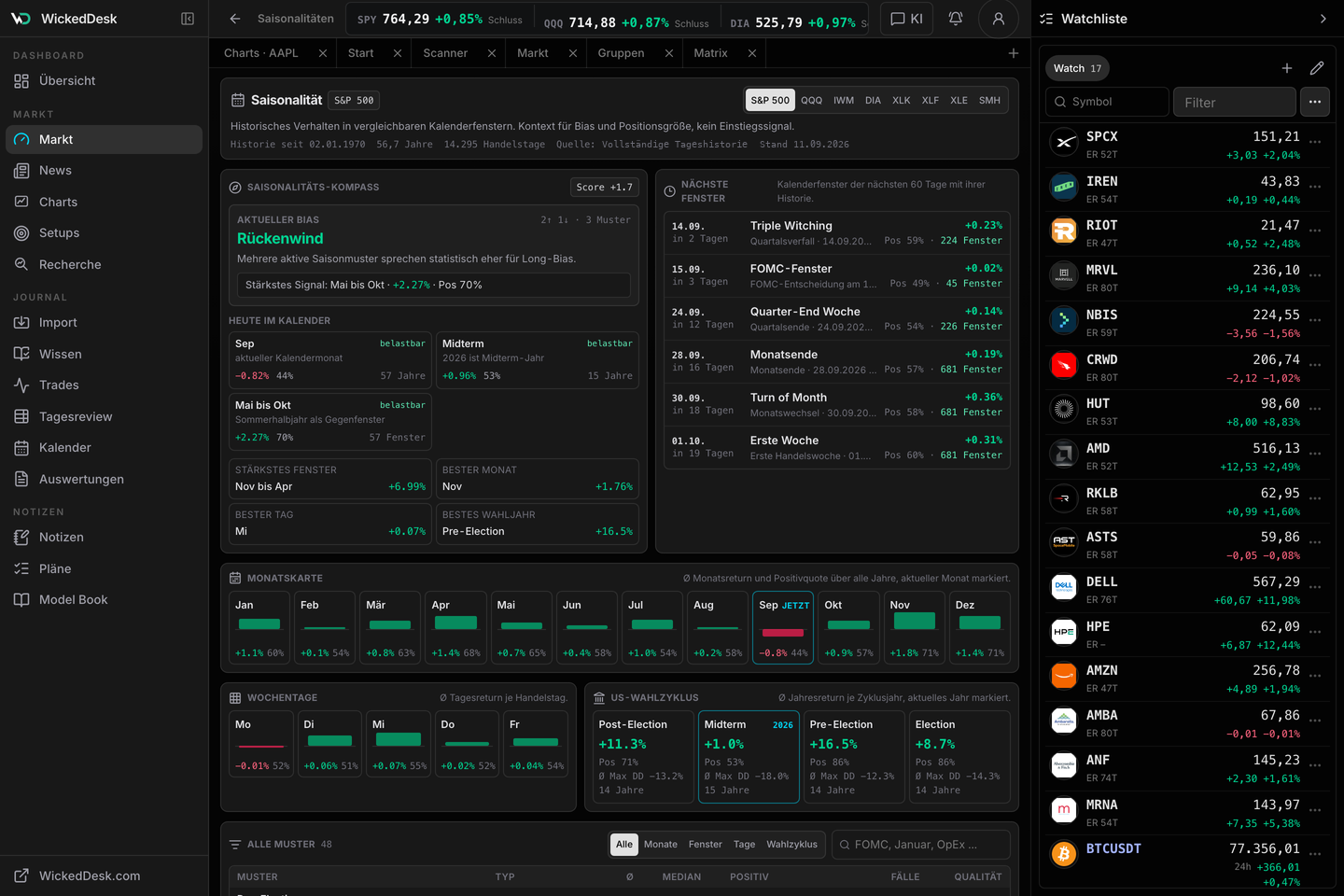This screenshot has height=896, width=1344.
Task: Select the DIA symbol toggle
Action: (873, 100)
